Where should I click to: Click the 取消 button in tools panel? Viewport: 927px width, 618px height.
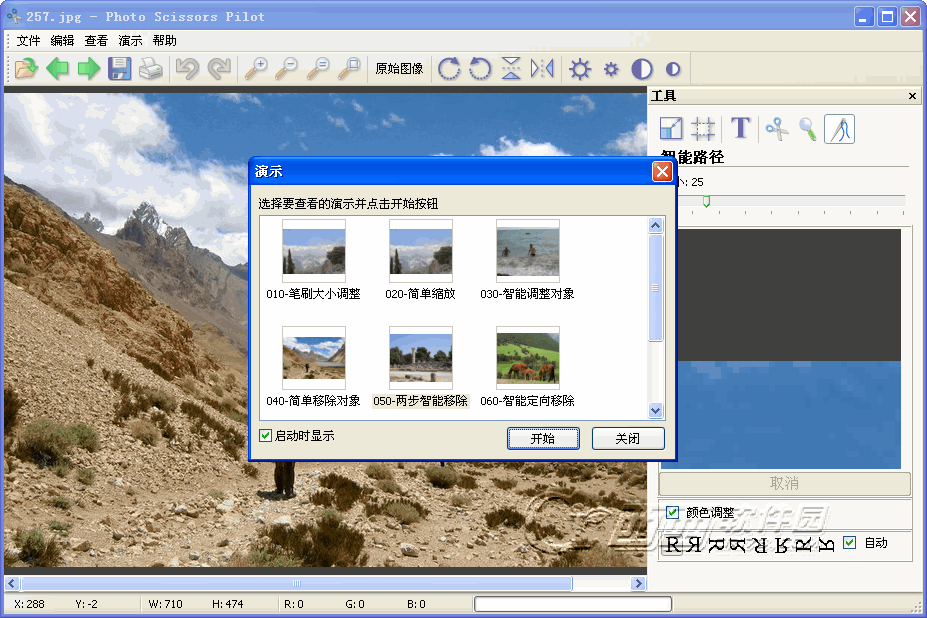tap(785, 483)
